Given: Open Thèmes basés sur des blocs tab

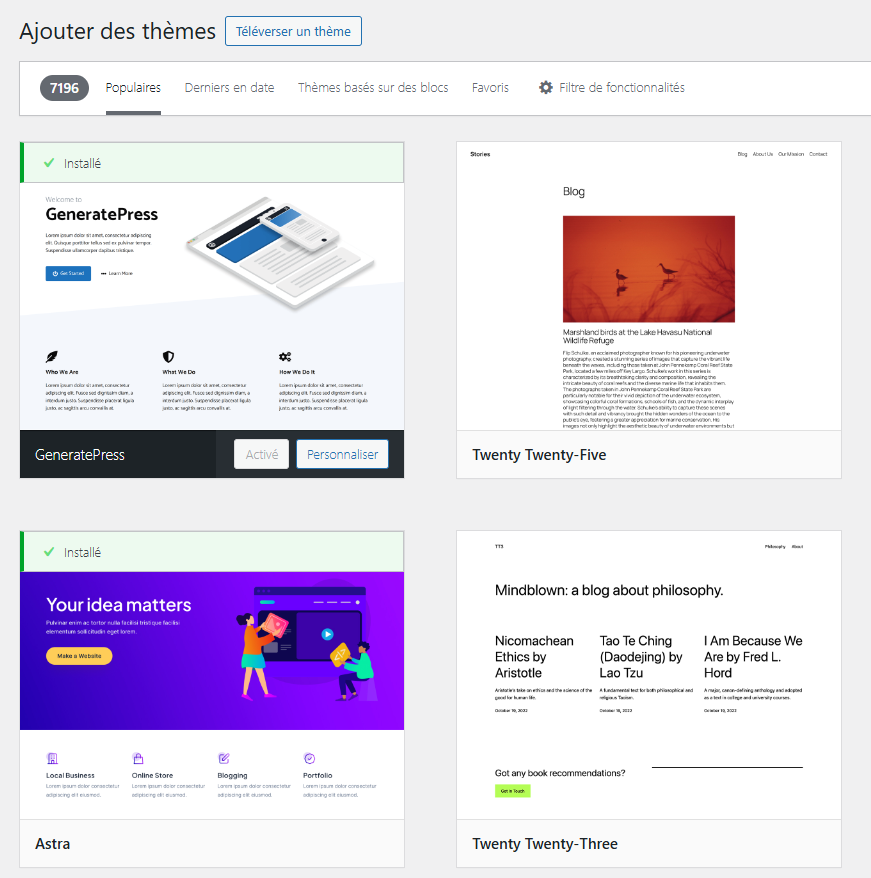Looking at the screenshot, I should click(373, 88).
